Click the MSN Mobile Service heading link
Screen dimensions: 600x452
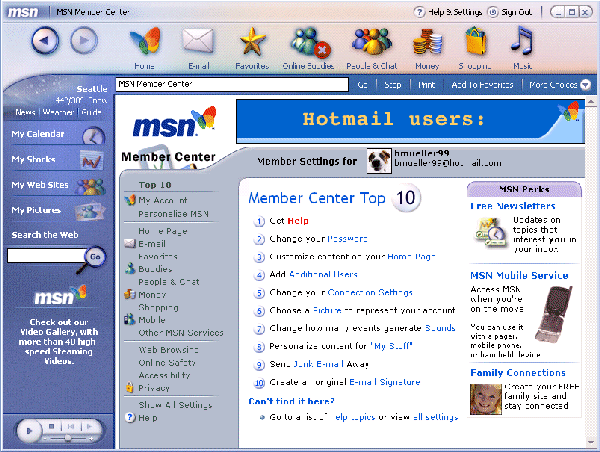point(519,276)
